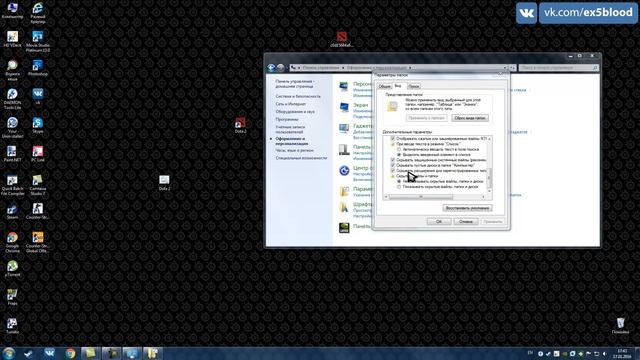The height and width of the screenshot is (360, 640).
Task: Click the Отмена button
Action: coord(466,221)
